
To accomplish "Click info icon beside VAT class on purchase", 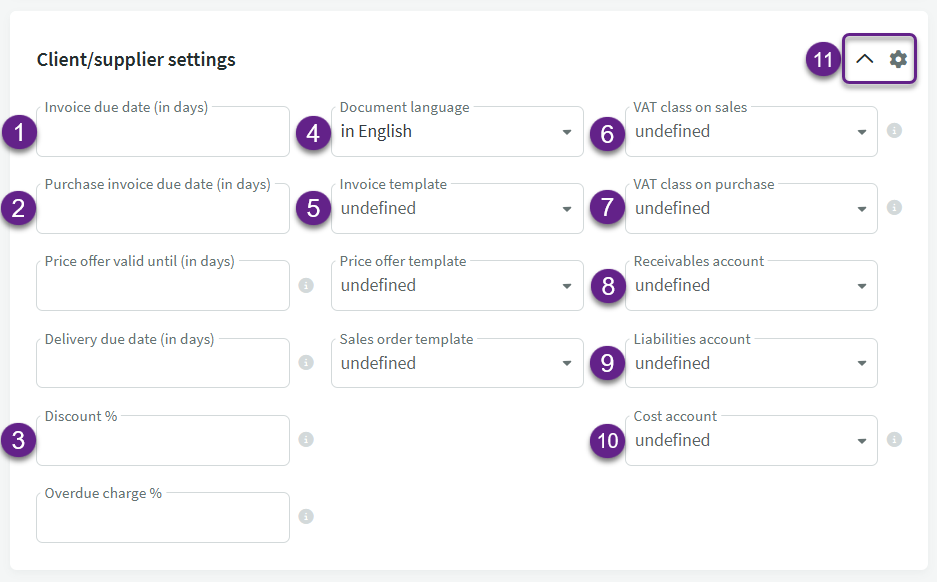I will (x=894, y=208).
